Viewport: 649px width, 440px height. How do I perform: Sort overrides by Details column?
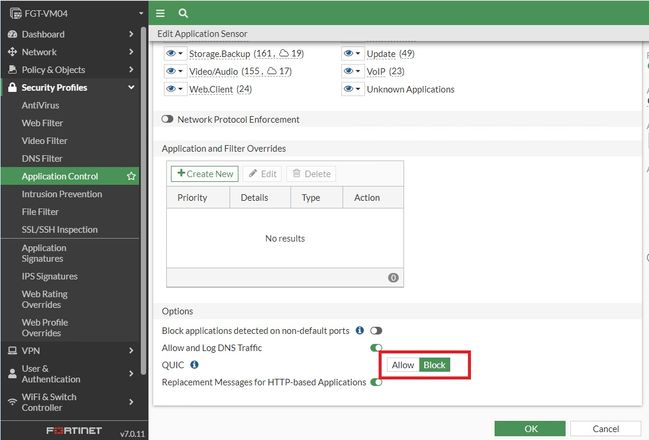pos(260,197)
